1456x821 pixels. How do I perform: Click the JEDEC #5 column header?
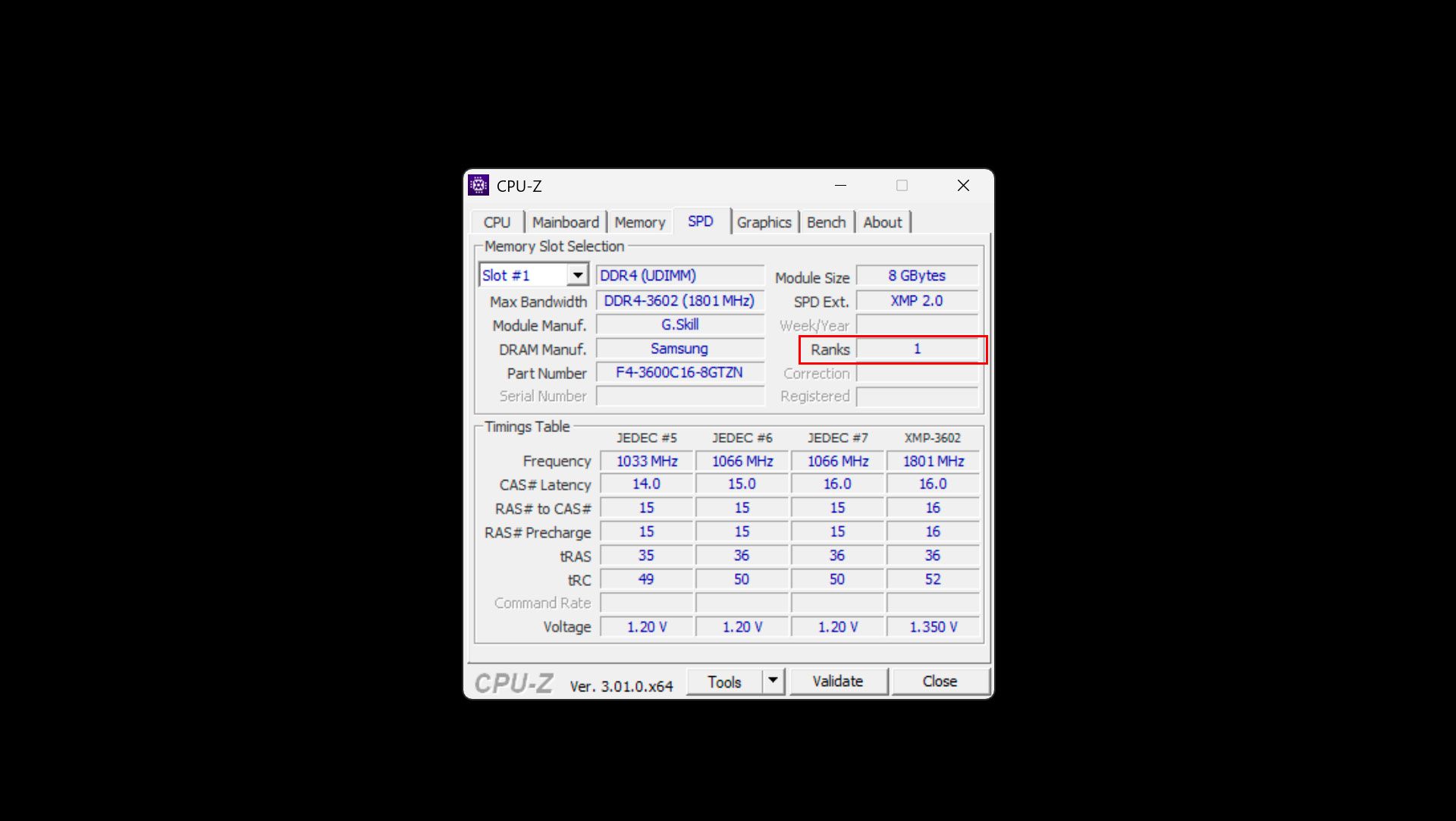pyautogui.click(x=646, y=437)
